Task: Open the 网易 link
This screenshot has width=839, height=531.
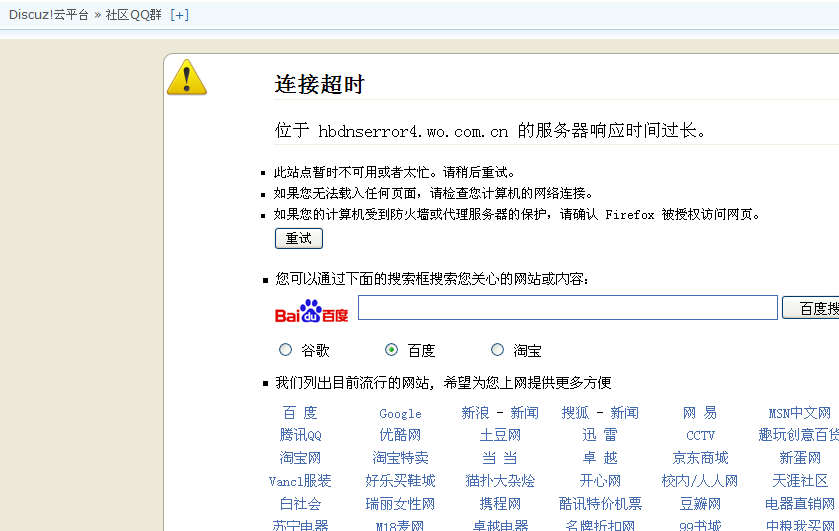Action: (700, 413)
